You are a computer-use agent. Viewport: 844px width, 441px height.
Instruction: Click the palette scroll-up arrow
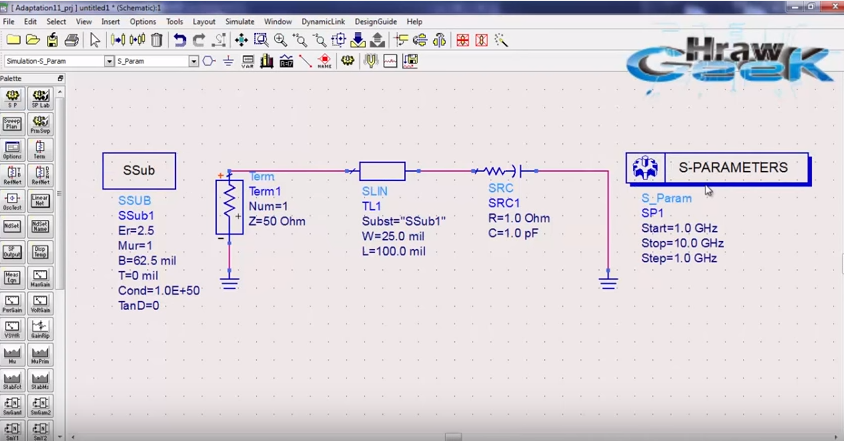click(x=60, y=92)
